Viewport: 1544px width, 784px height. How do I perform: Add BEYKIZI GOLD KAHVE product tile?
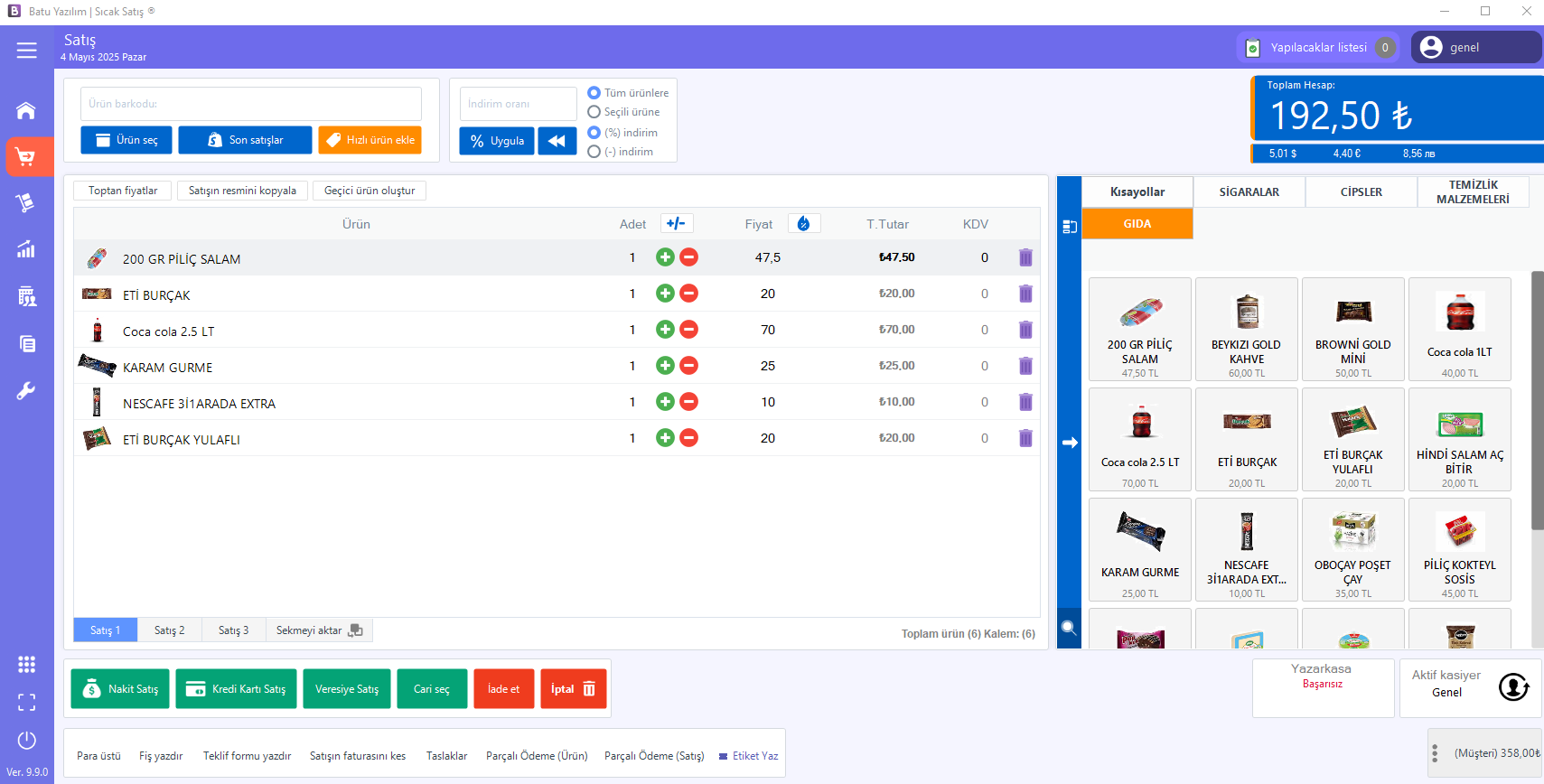1247,329
